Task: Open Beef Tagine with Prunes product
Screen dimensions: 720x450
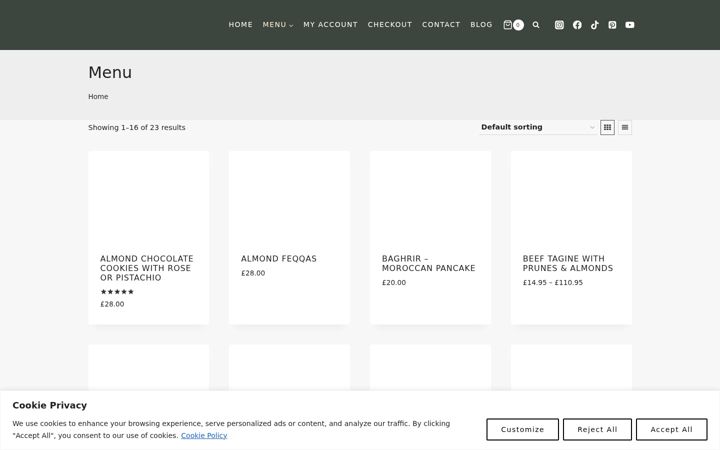Action: 568,264
